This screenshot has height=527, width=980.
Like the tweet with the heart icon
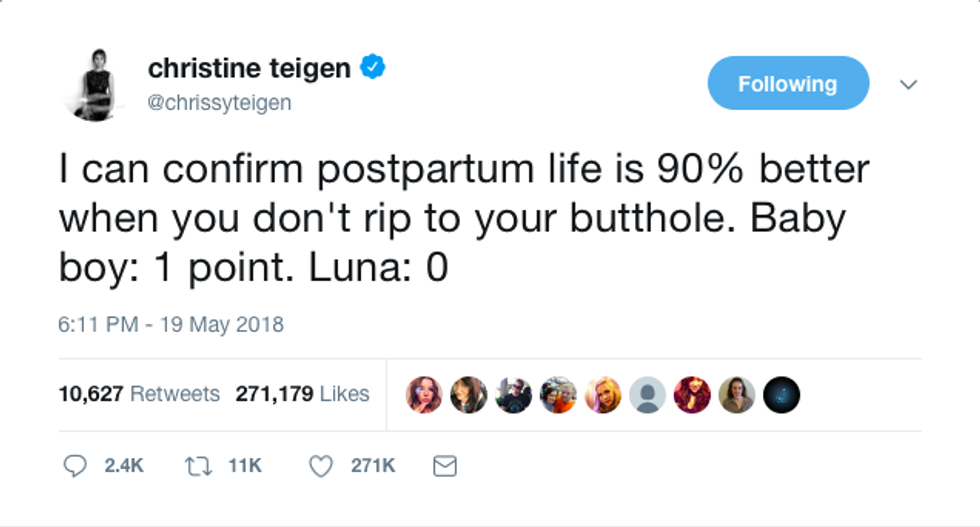point(320,466)
